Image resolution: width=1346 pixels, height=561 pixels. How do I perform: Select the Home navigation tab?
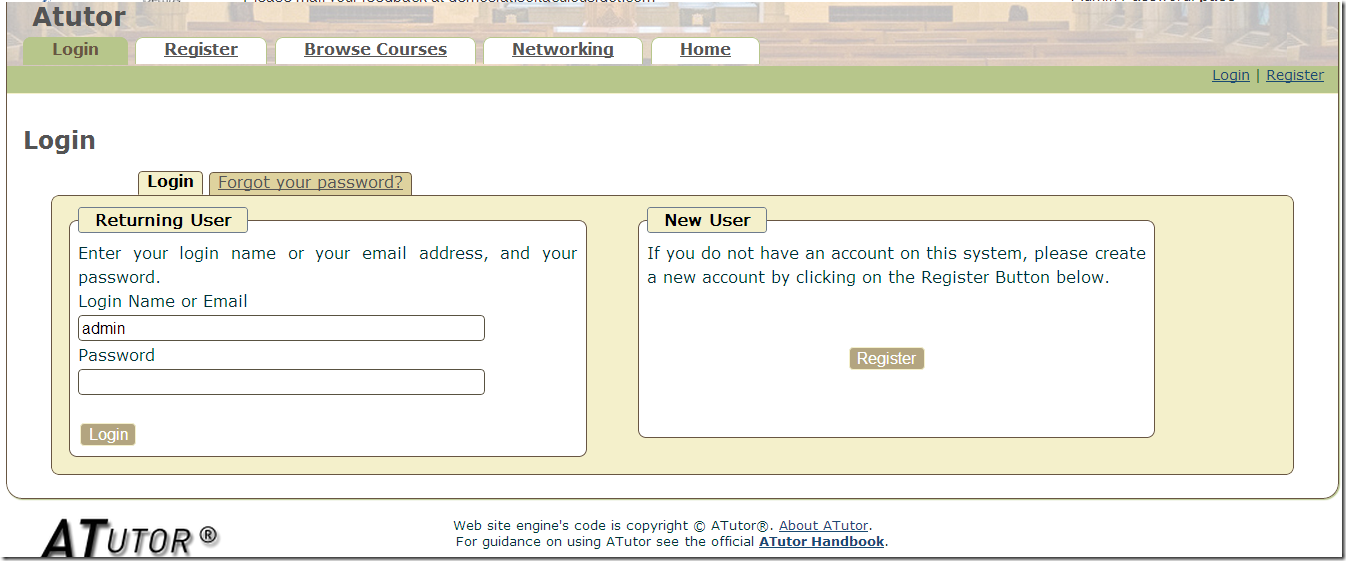pos(705,50)
